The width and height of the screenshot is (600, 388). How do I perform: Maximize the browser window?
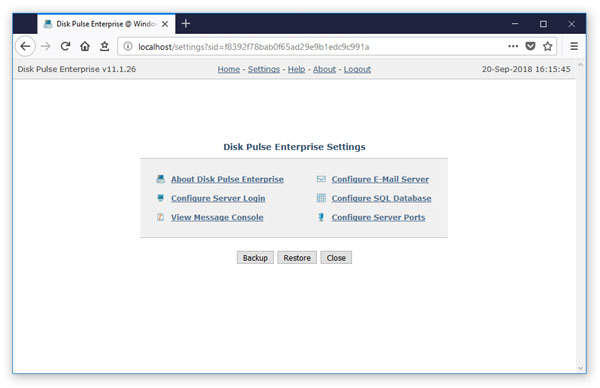543,24
